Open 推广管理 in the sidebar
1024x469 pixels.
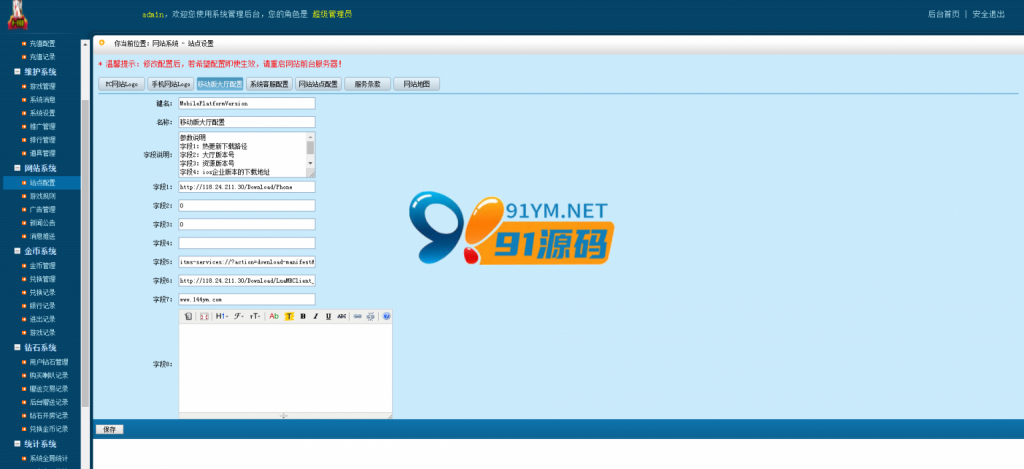(42, 127)
